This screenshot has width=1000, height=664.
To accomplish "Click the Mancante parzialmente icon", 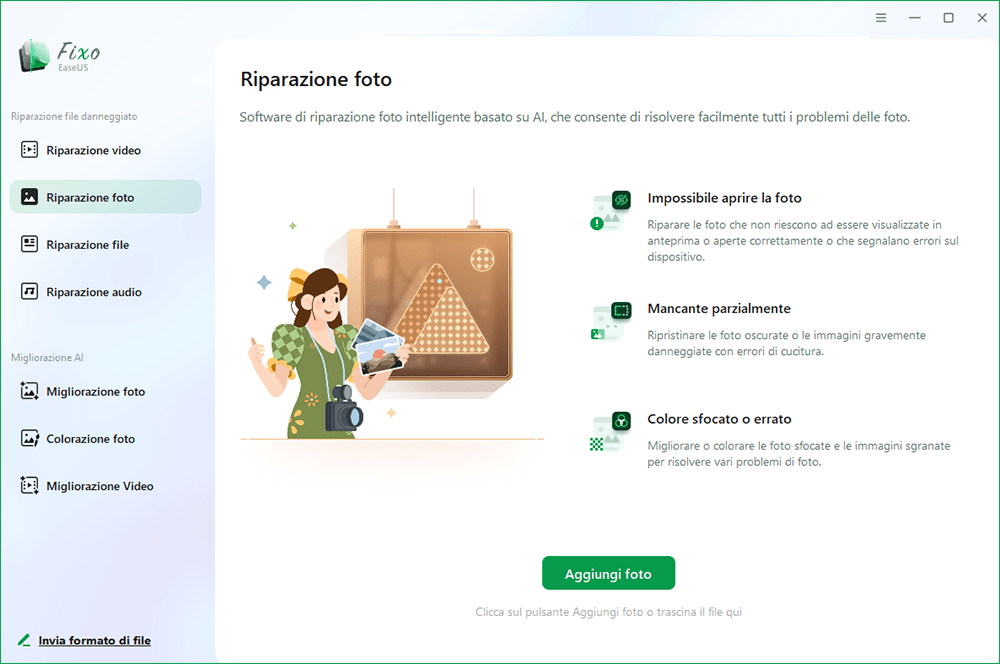I will click(x=611, y=321).
